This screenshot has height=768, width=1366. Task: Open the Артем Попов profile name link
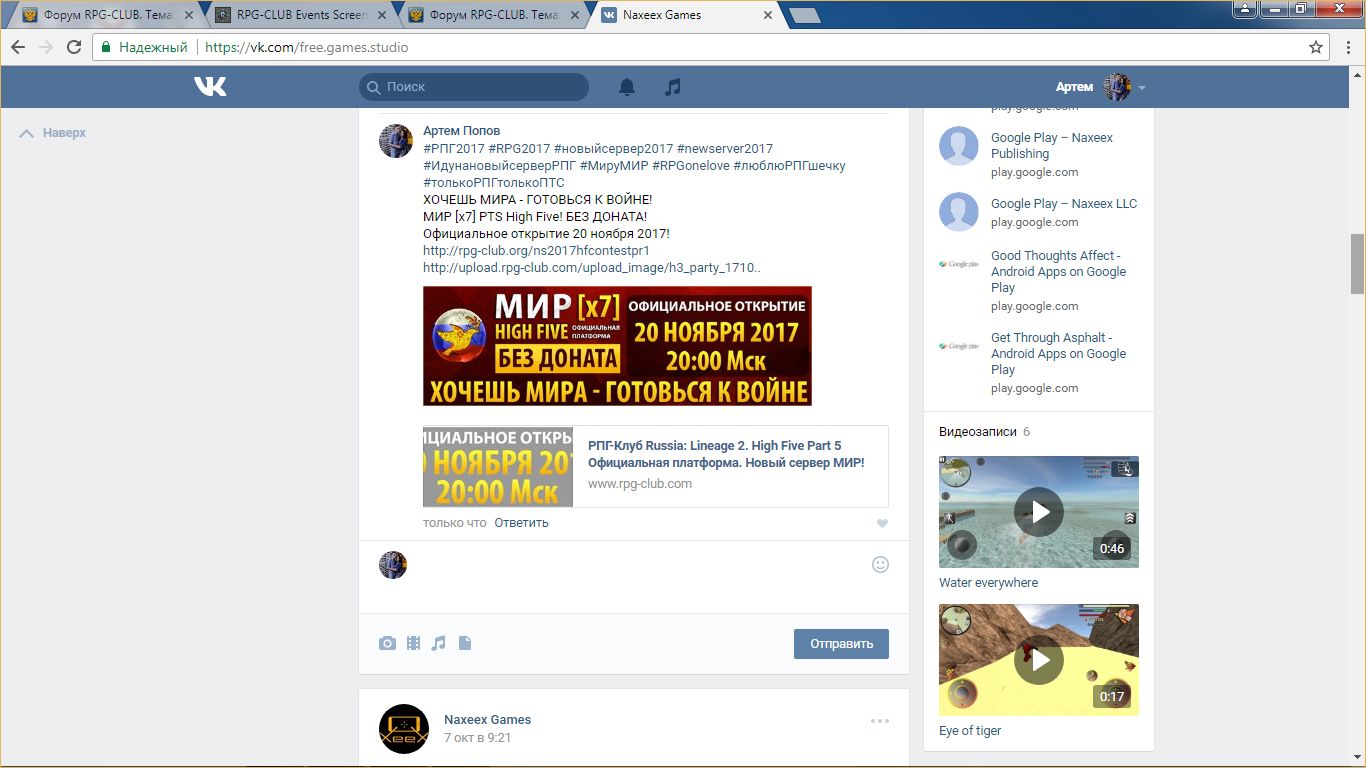(x=461, y=131)
